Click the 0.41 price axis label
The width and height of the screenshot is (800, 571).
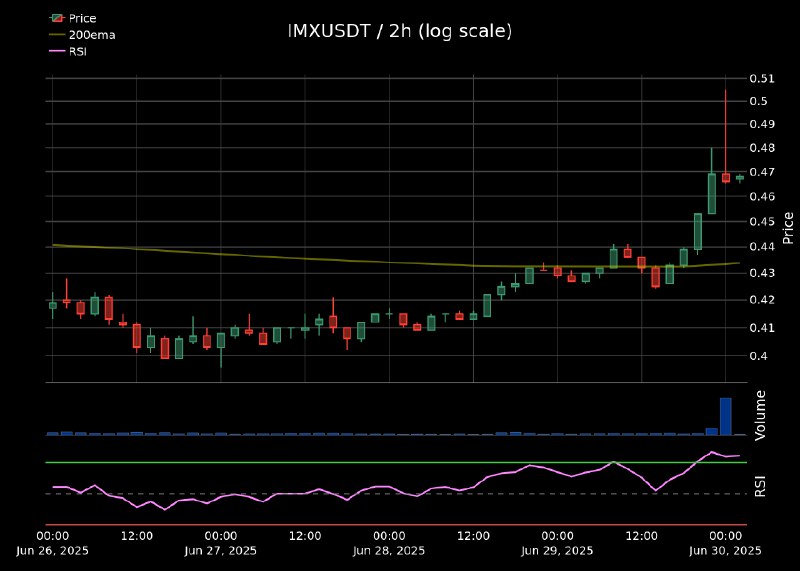(761, 328)
